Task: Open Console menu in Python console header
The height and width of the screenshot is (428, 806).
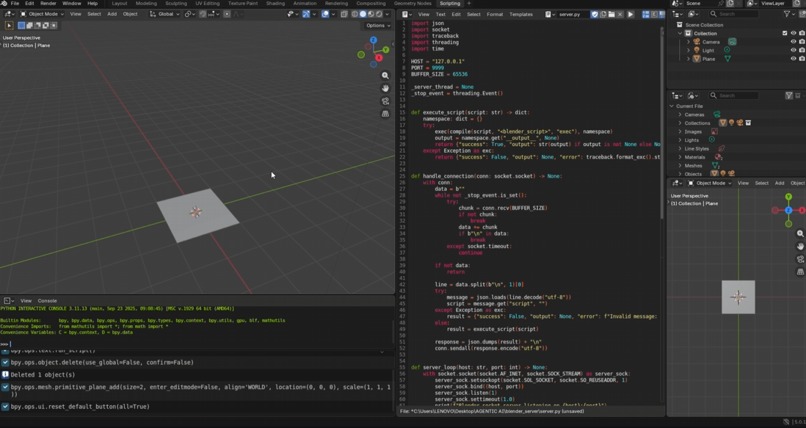Action: coord(47,301)
